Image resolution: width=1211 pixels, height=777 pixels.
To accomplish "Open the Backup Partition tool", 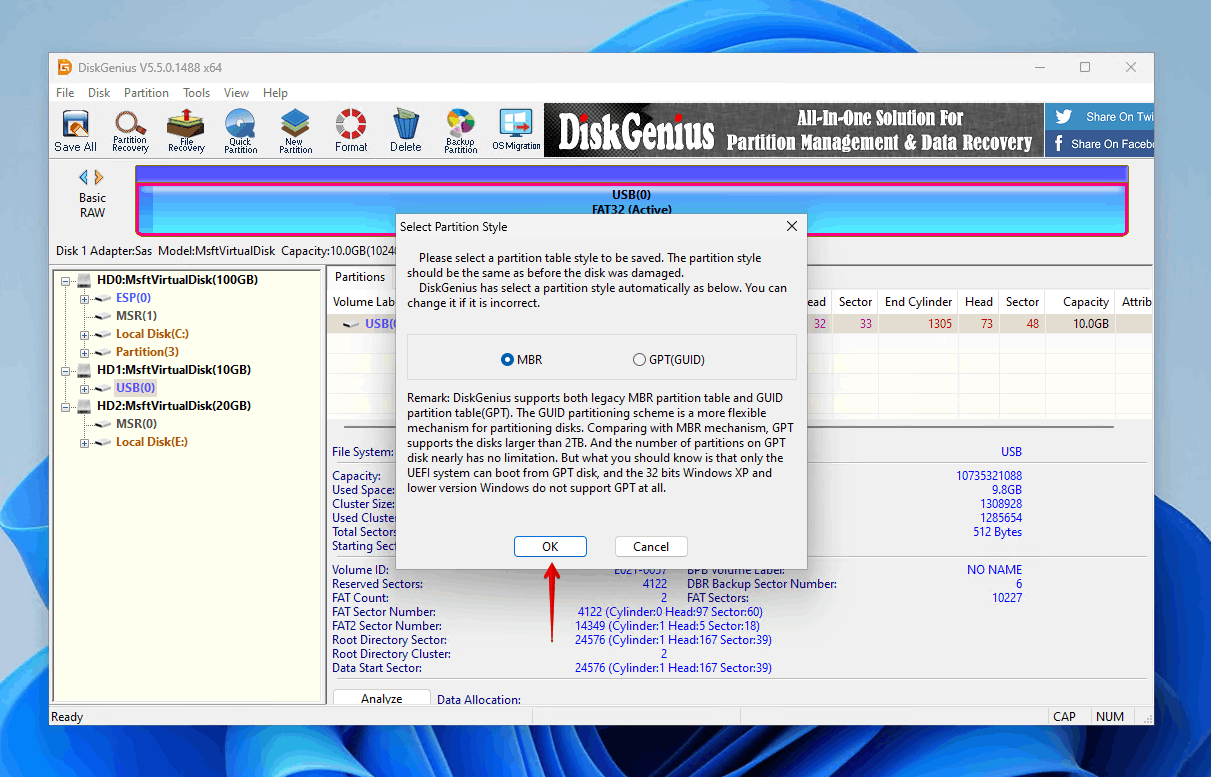I will (460, 130).
